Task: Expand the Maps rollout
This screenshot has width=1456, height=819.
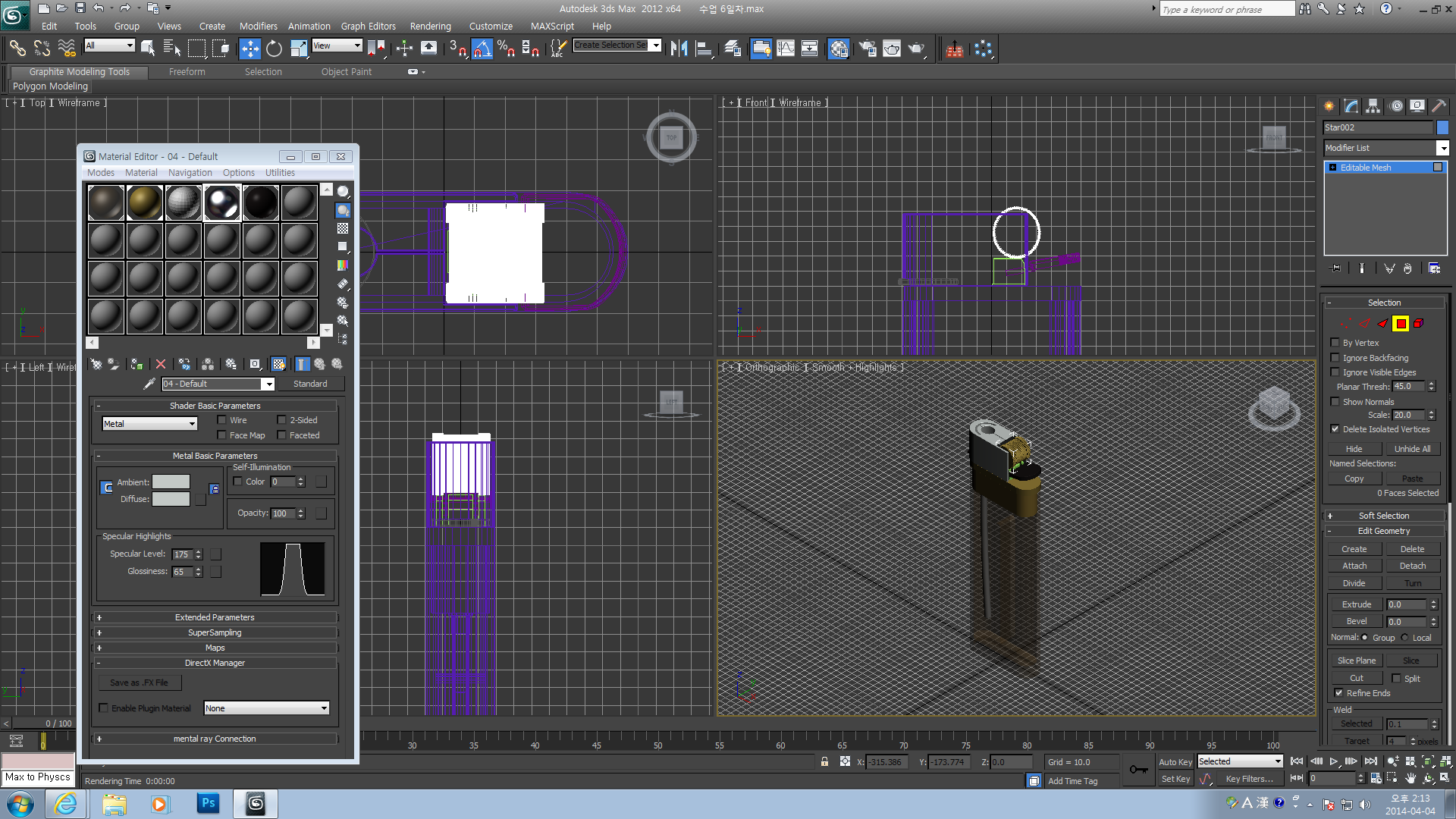Action: click(215, 648)
